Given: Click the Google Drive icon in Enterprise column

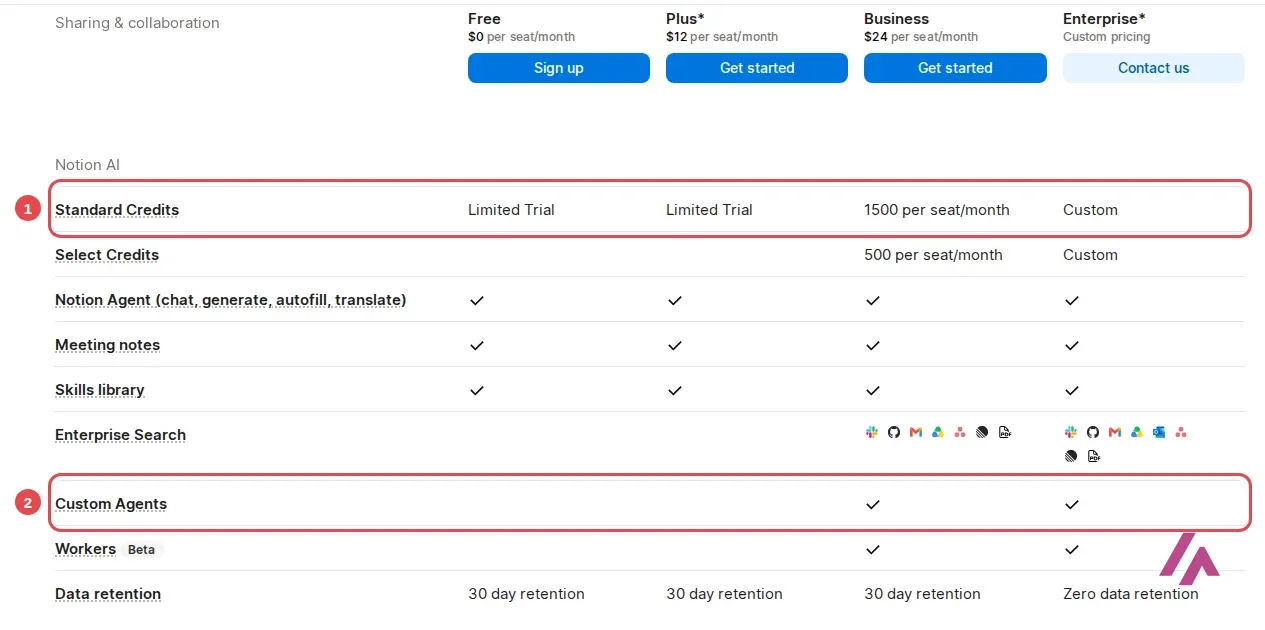Looking at the screenshot, I should pyautogui.click(x=1137, y=432).
